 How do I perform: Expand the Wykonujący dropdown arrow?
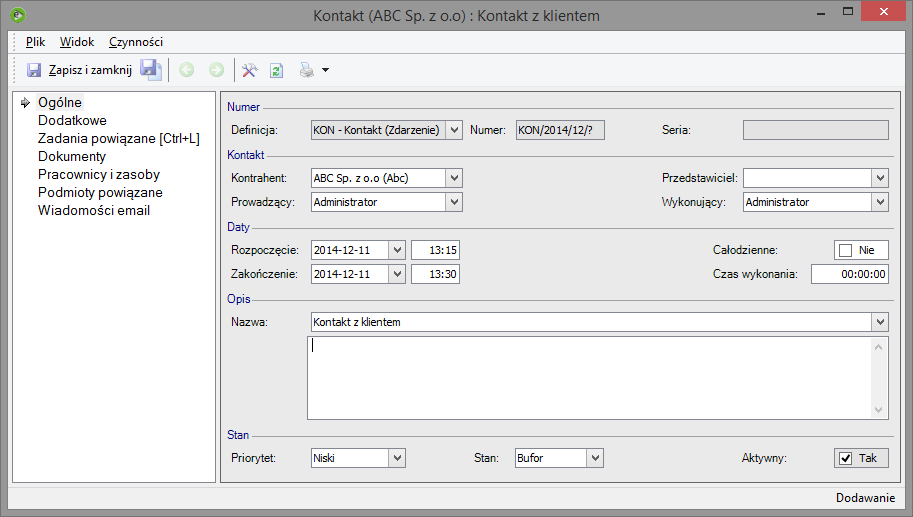pos(880,202)
